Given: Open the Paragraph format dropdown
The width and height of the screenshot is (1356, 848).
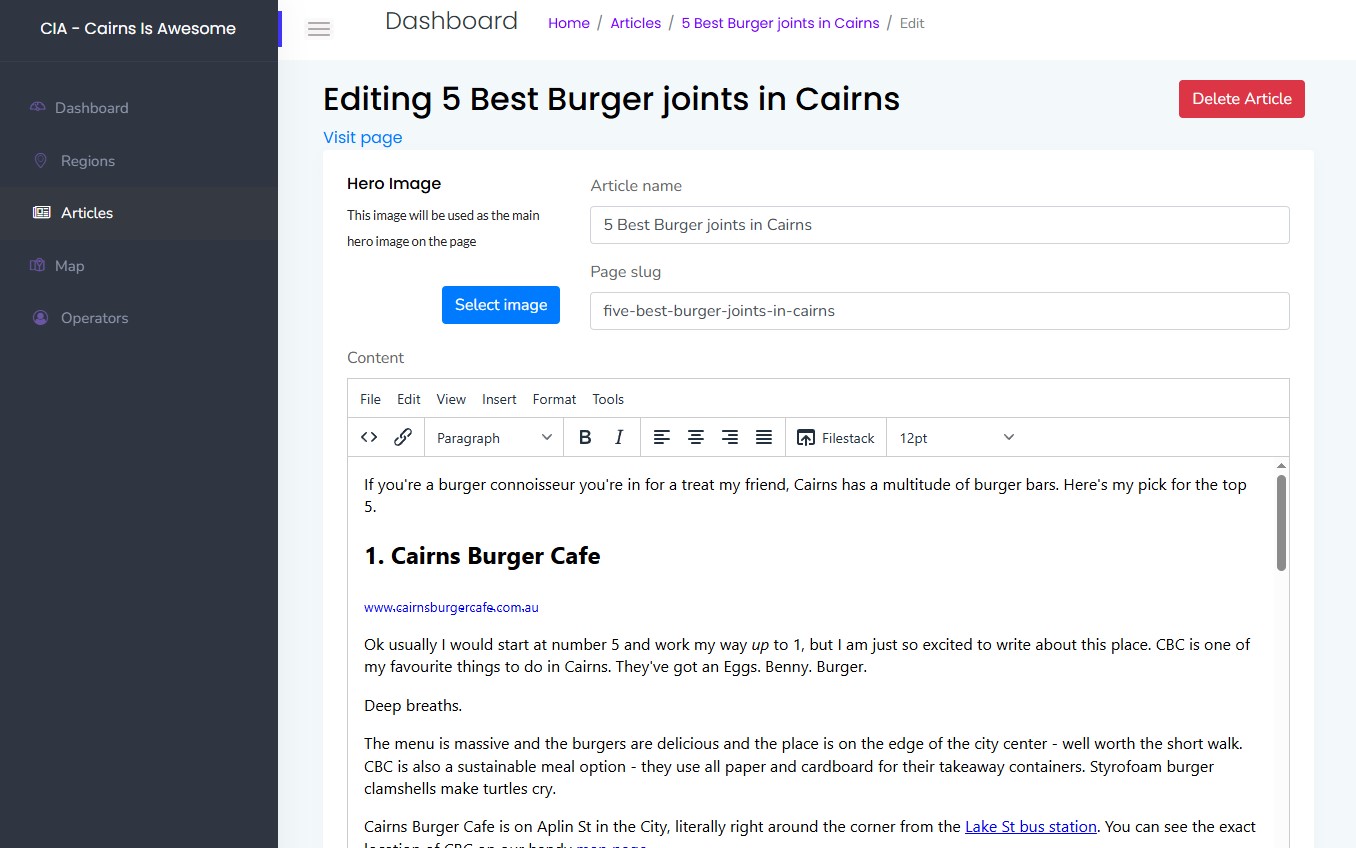Looking at the screenshot, I should pyautogui.click(x=494, y=438).
